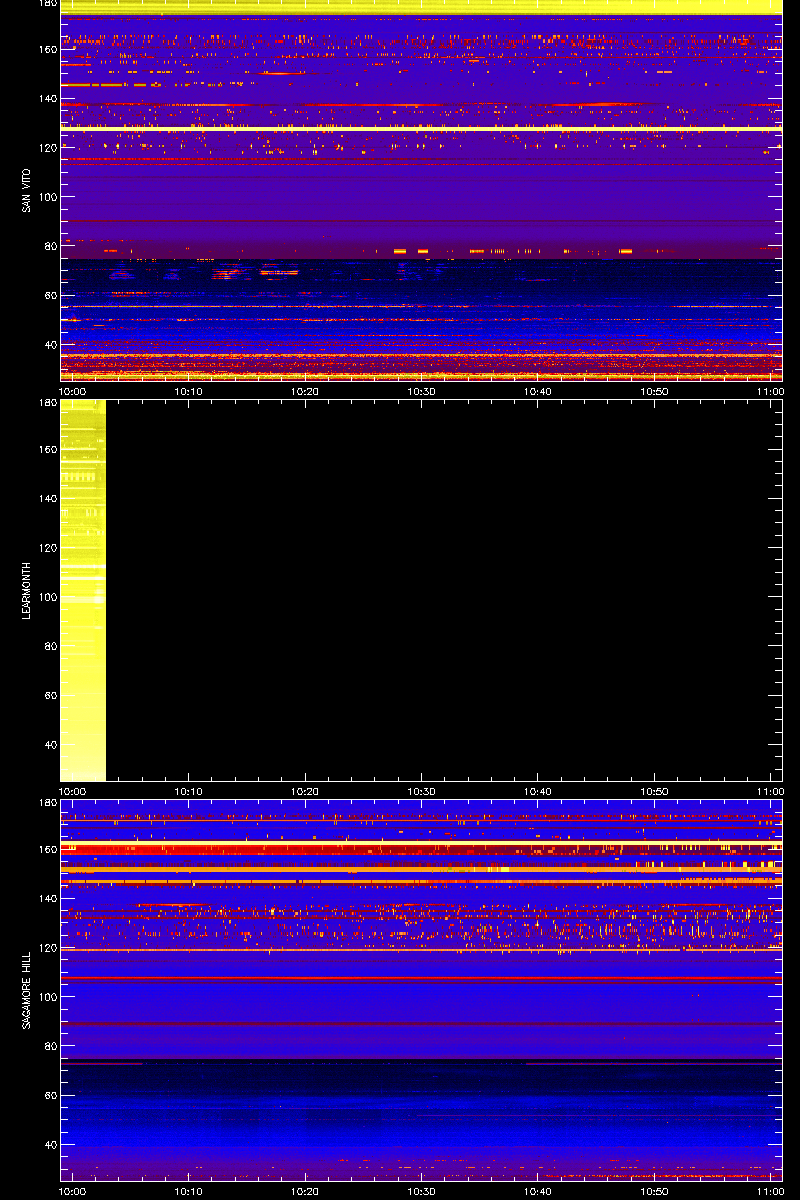Choose 10:10 on the Sagamore Hill time axis

[x=189, y=1191]
